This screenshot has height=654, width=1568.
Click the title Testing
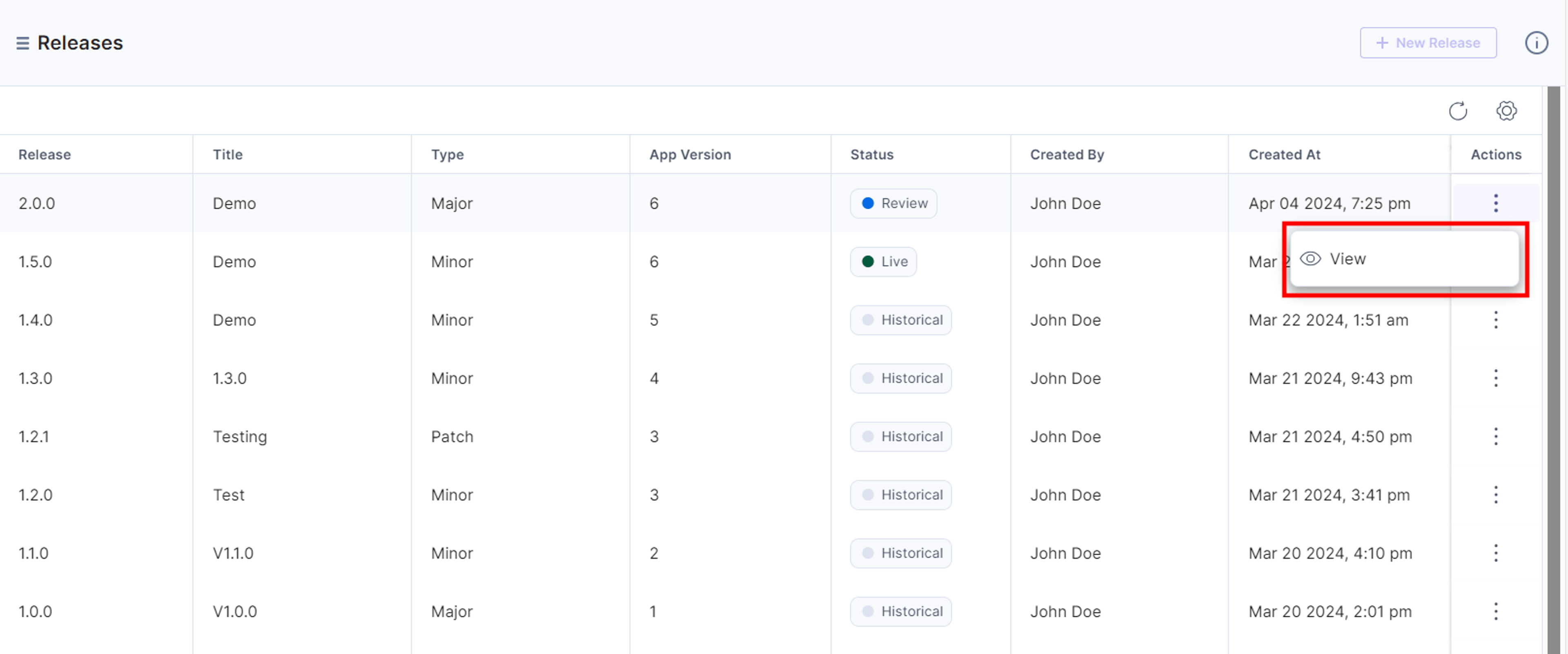coord(240,437)
